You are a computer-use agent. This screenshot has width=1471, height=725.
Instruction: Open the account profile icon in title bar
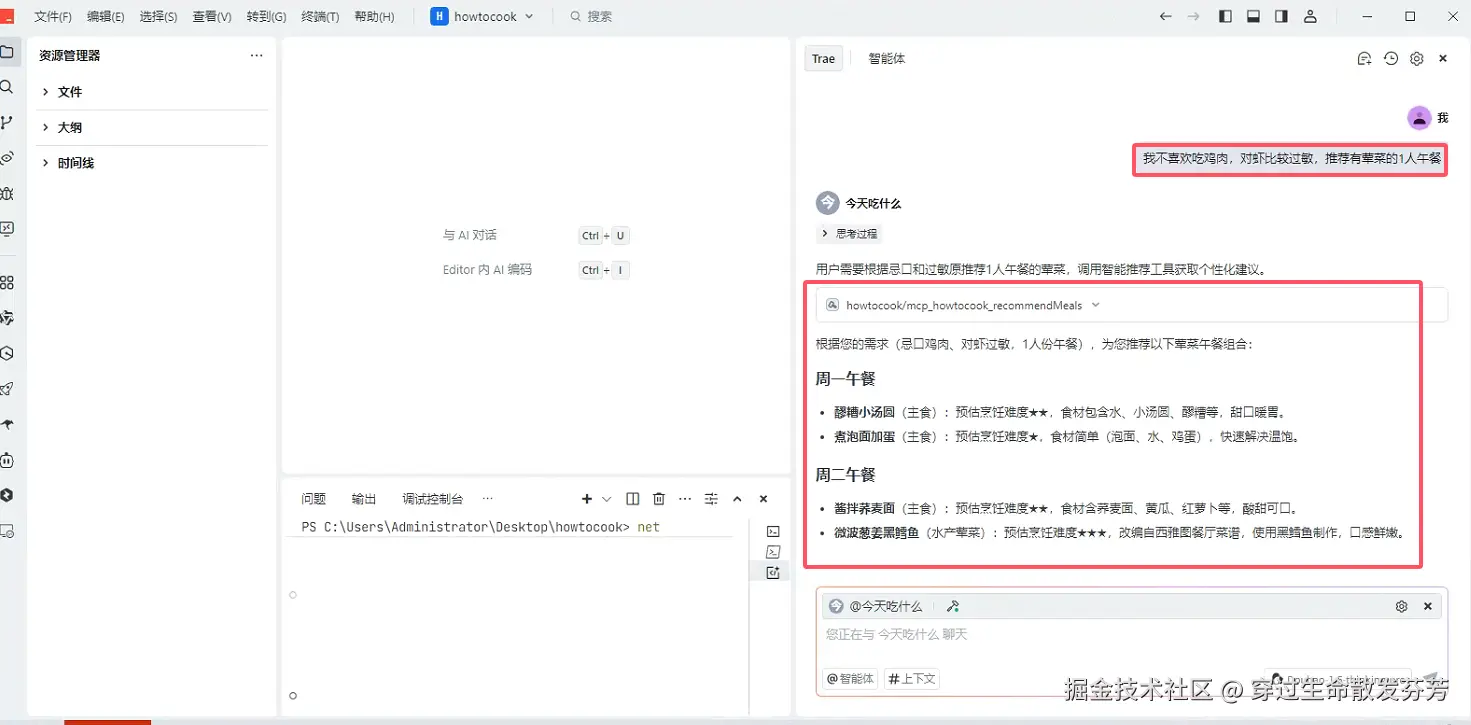click(x=1310, y=16)
